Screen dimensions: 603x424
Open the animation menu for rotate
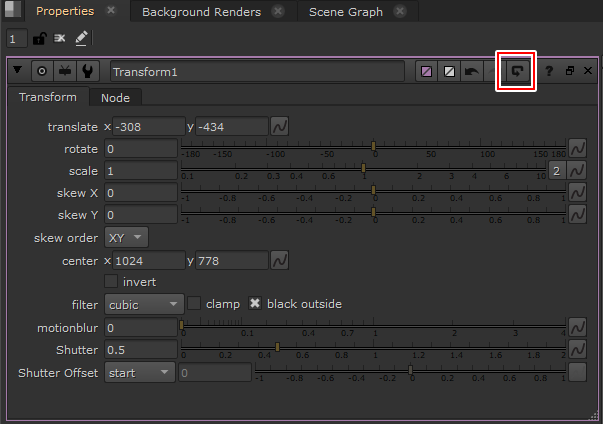(x=577, y=149)
